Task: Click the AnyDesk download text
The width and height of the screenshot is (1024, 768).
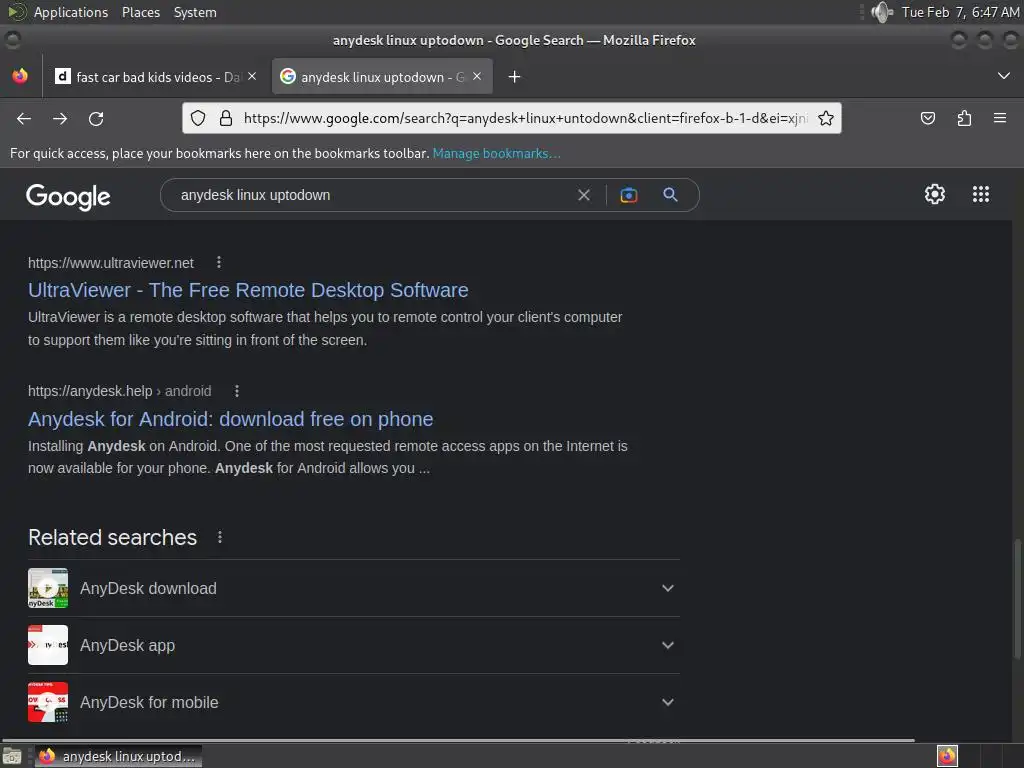Action: coord(148,588)
